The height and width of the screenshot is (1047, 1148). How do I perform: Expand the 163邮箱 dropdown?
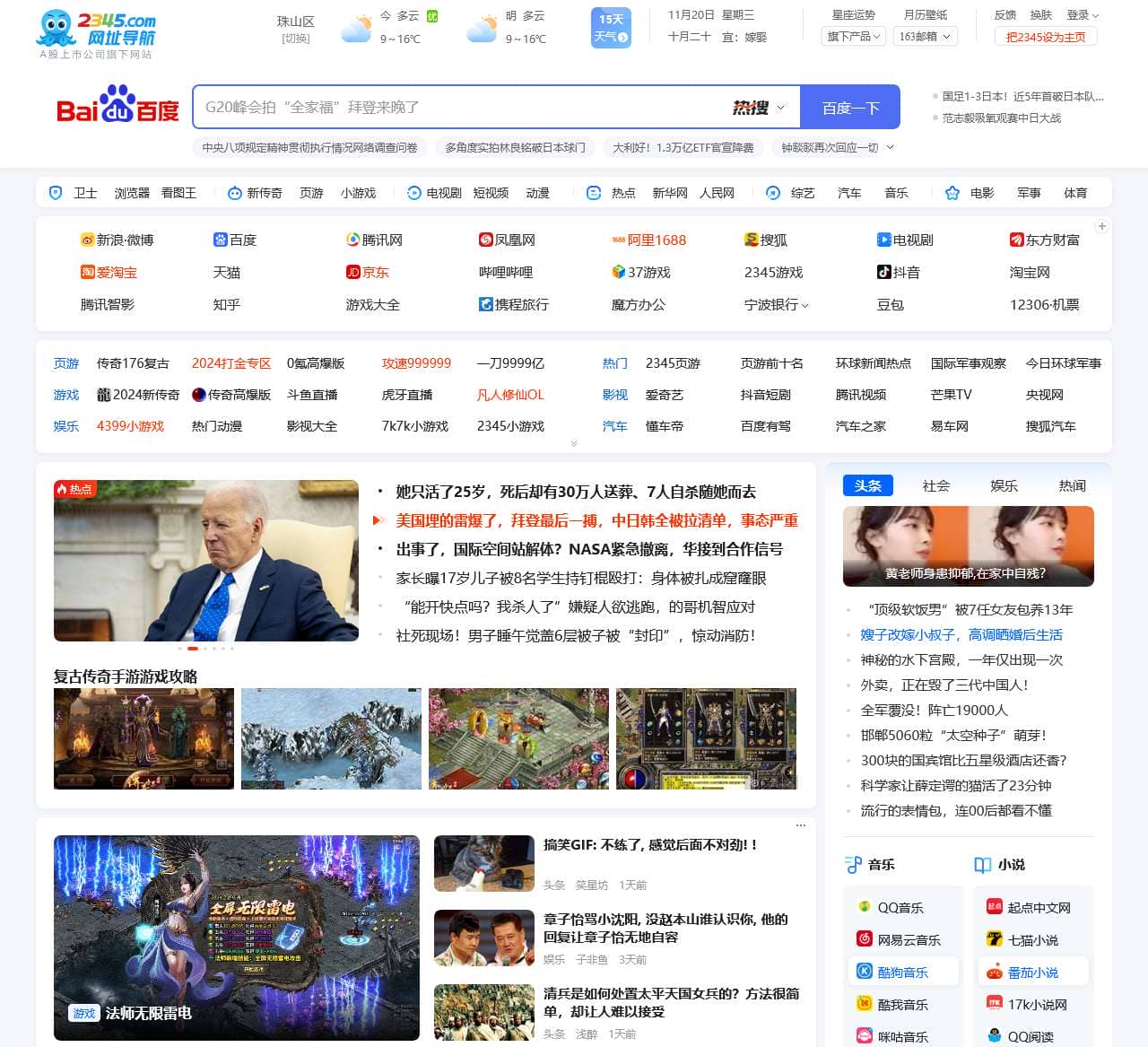pyautogui.click(x=926, y=36)
